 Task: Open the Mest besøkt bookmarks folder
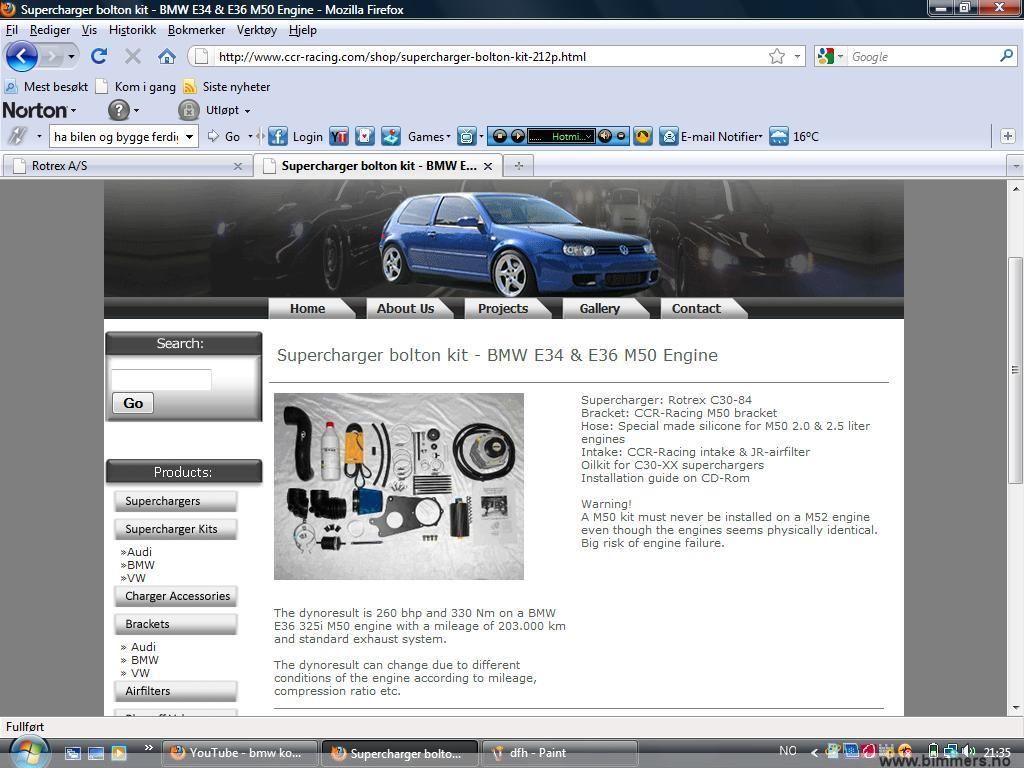pos(46,87)
